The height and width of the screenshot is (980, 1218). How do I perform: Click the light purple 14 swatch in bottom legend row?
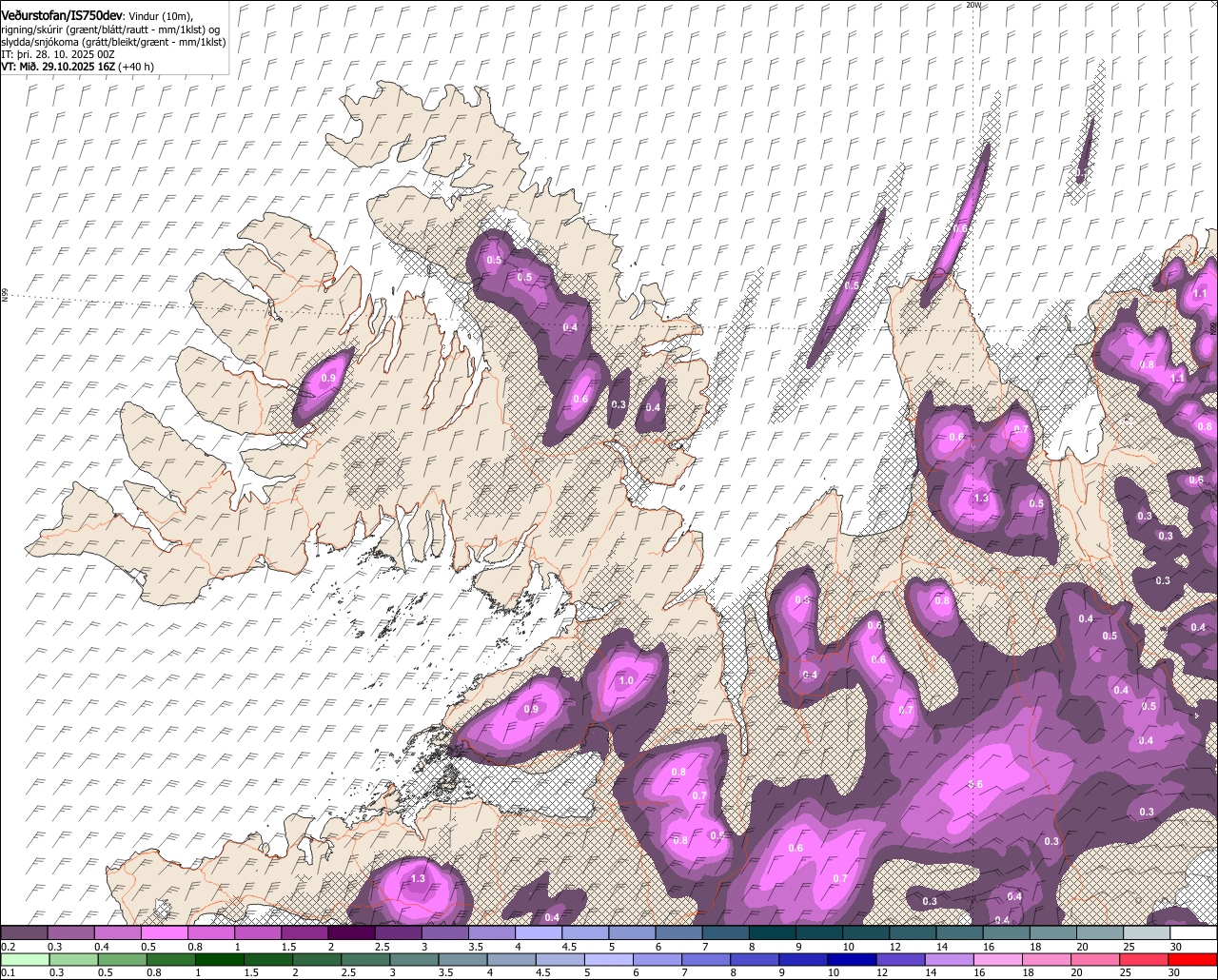[x=951, y=959]
